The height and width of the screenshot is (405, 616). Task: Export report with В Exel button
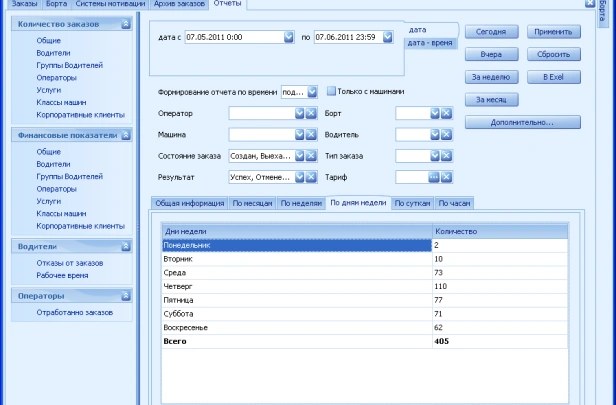(556, 76)
